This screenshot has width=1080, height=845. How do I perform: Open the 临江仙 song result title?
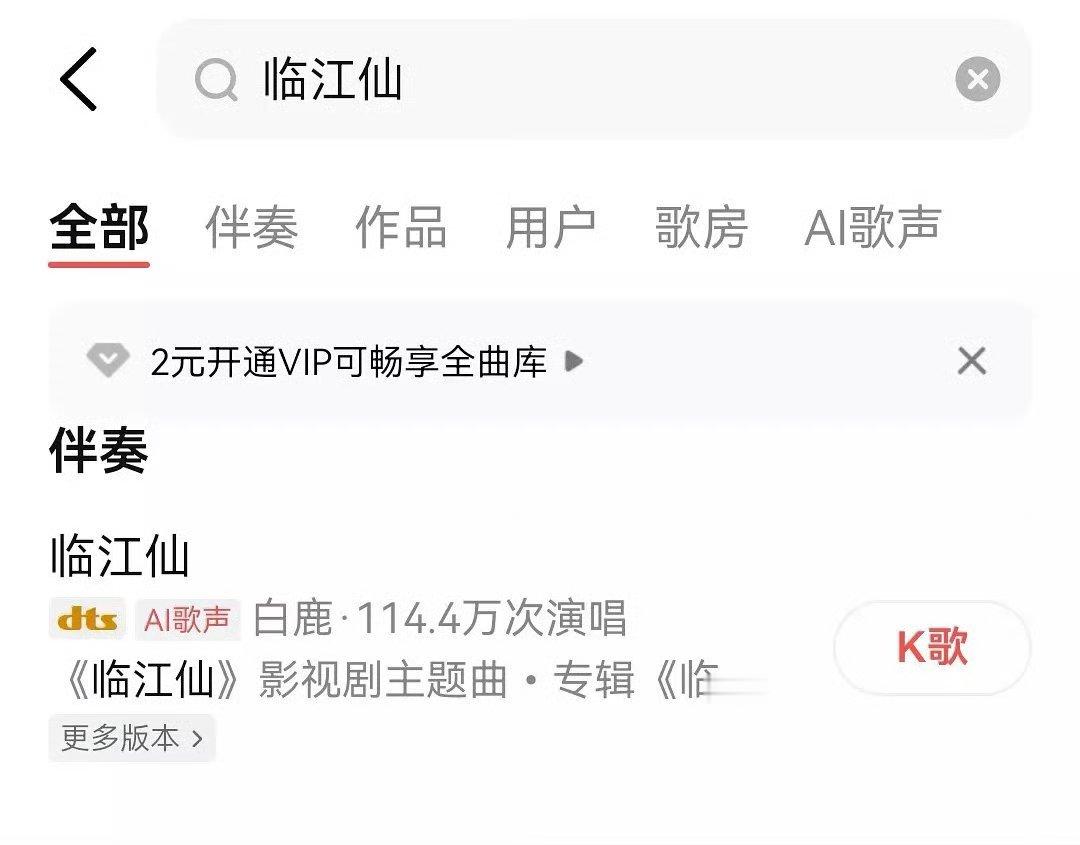(x=120, y=555)
